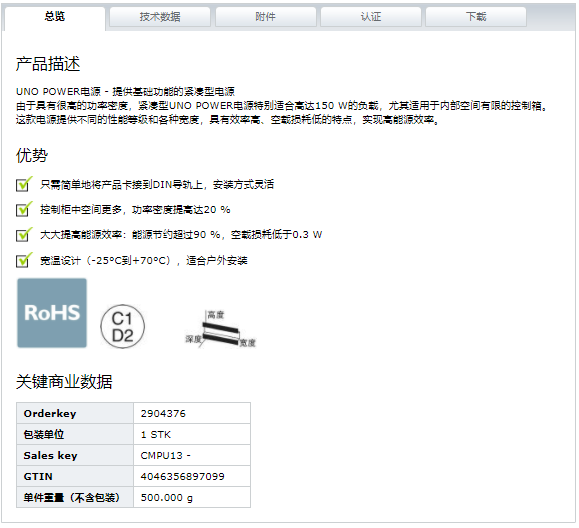Click the text 只需简单地将产品卡接到DIN导轨上
The image size is (579, 528).
click(121, 184)
